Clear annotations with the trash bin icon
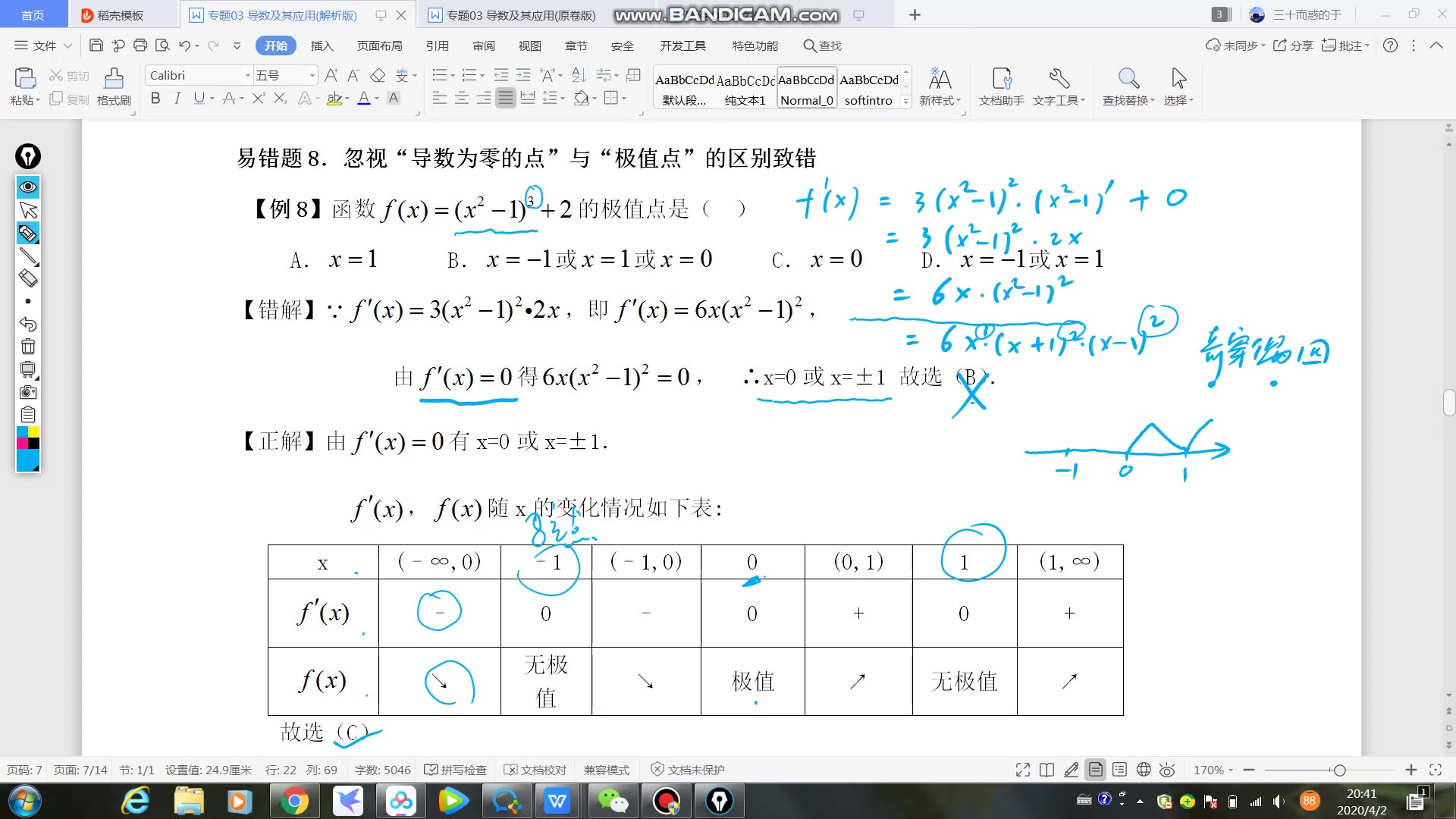Viewport: 1456px width, 819px height. (x=28, y=347)
